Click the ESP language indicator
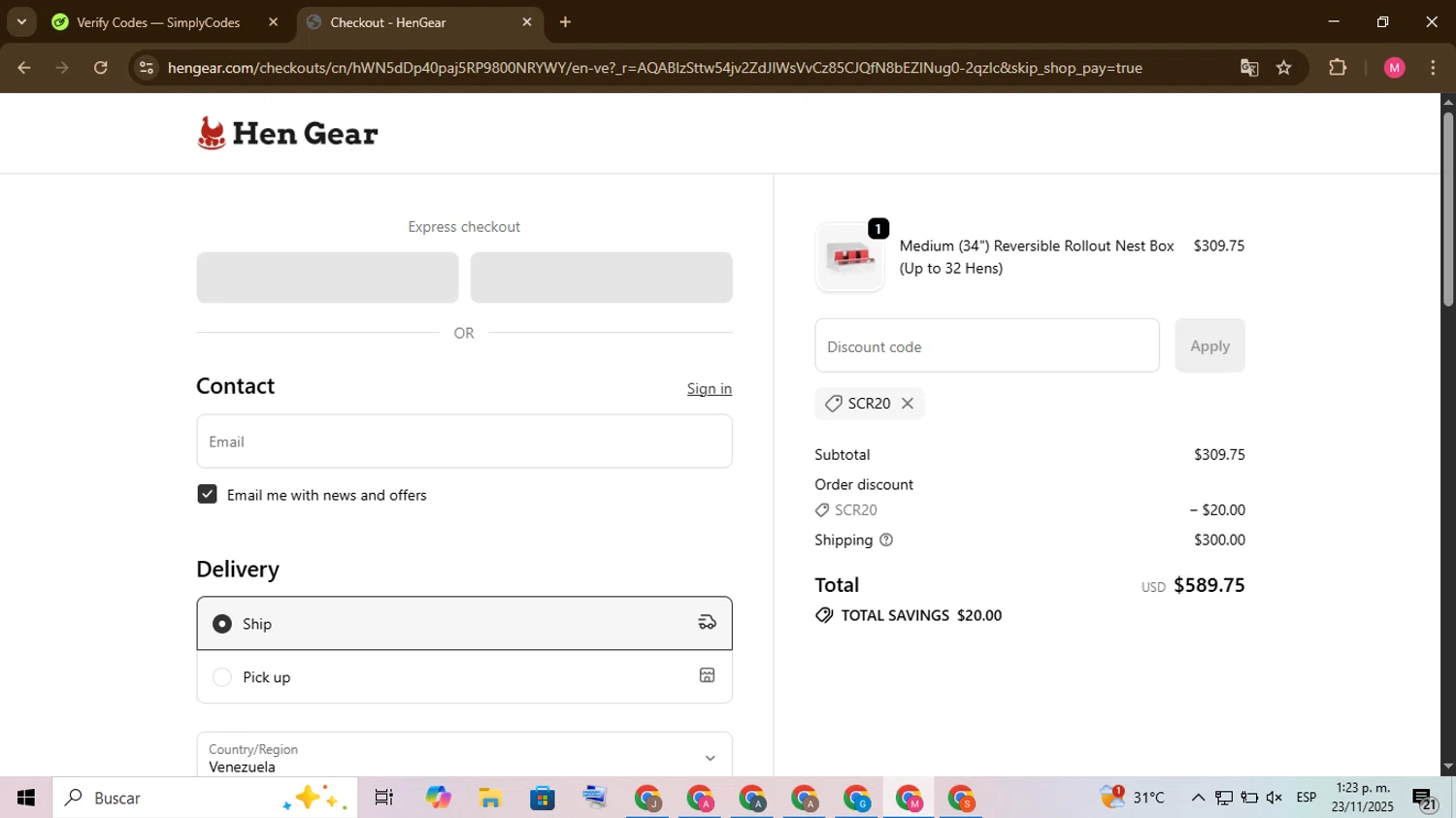This screenshot has width=1456, height=818. click(x=1307, y=798)
